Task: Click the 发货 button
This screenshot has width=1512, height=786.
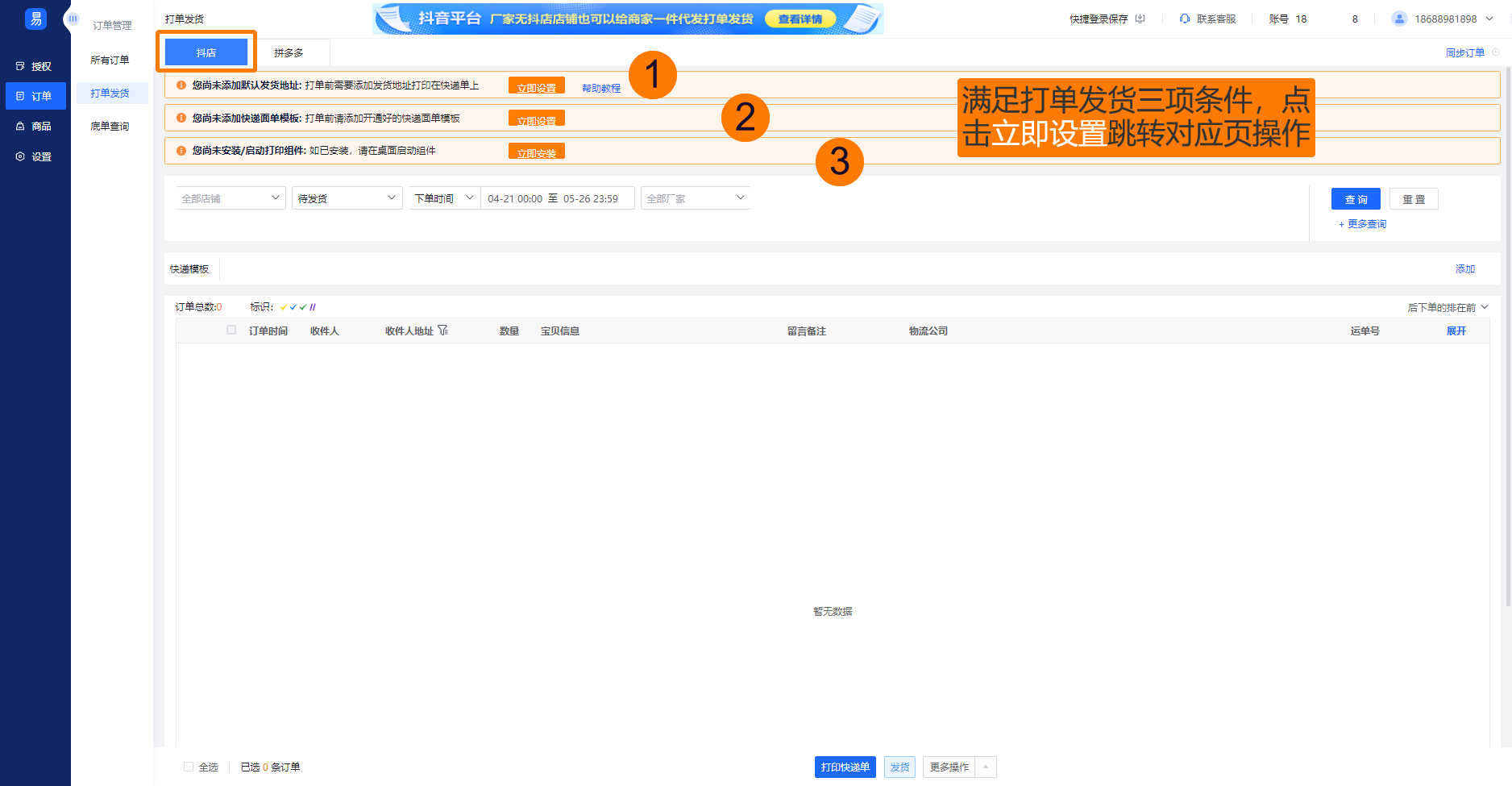Action: click(x=899, y=767)
